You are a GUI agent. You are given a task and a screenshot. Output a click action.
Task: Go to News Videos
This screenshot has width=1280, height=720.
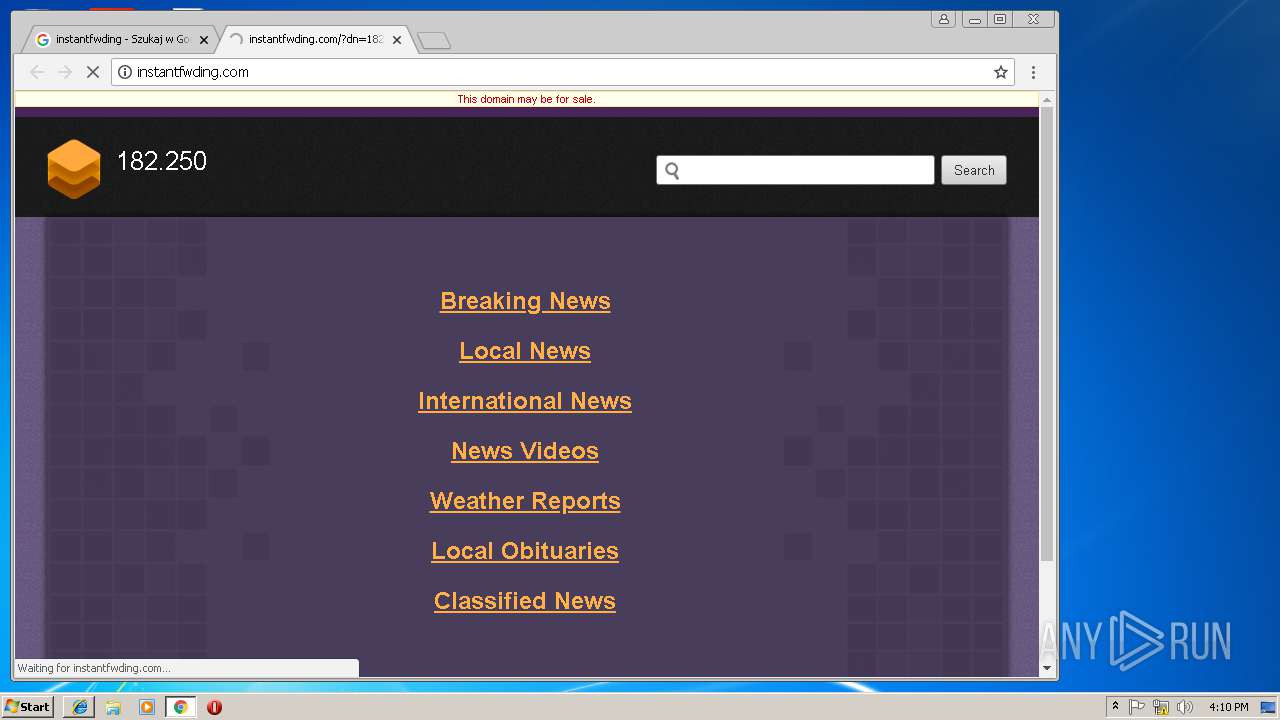(525, 451)
